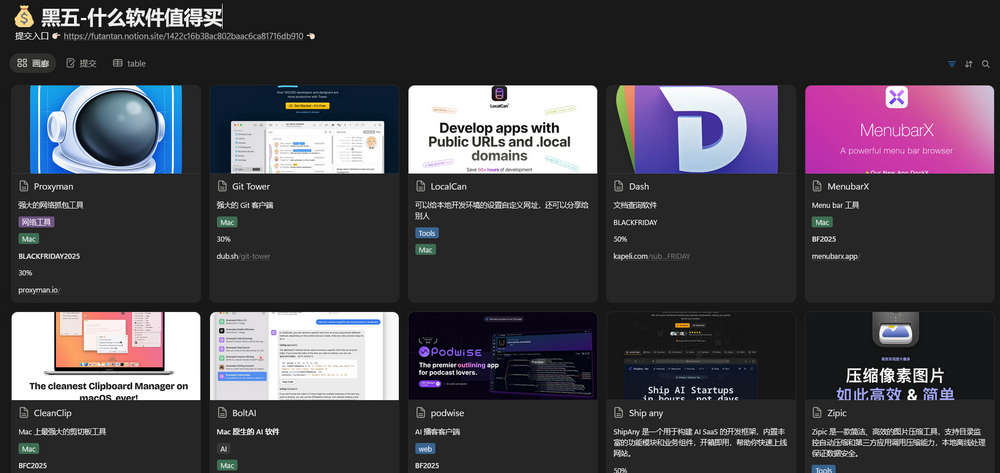Click the page icon beside CleanClip
This screenshot has width=1000, height=473.
click(24, 412)
